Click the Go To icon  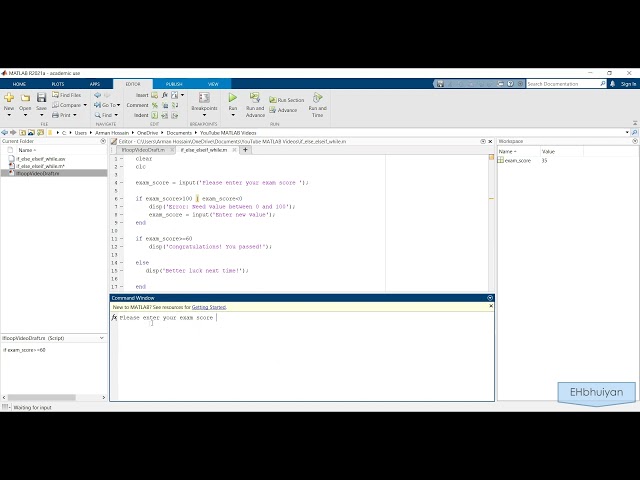(98, 105)
